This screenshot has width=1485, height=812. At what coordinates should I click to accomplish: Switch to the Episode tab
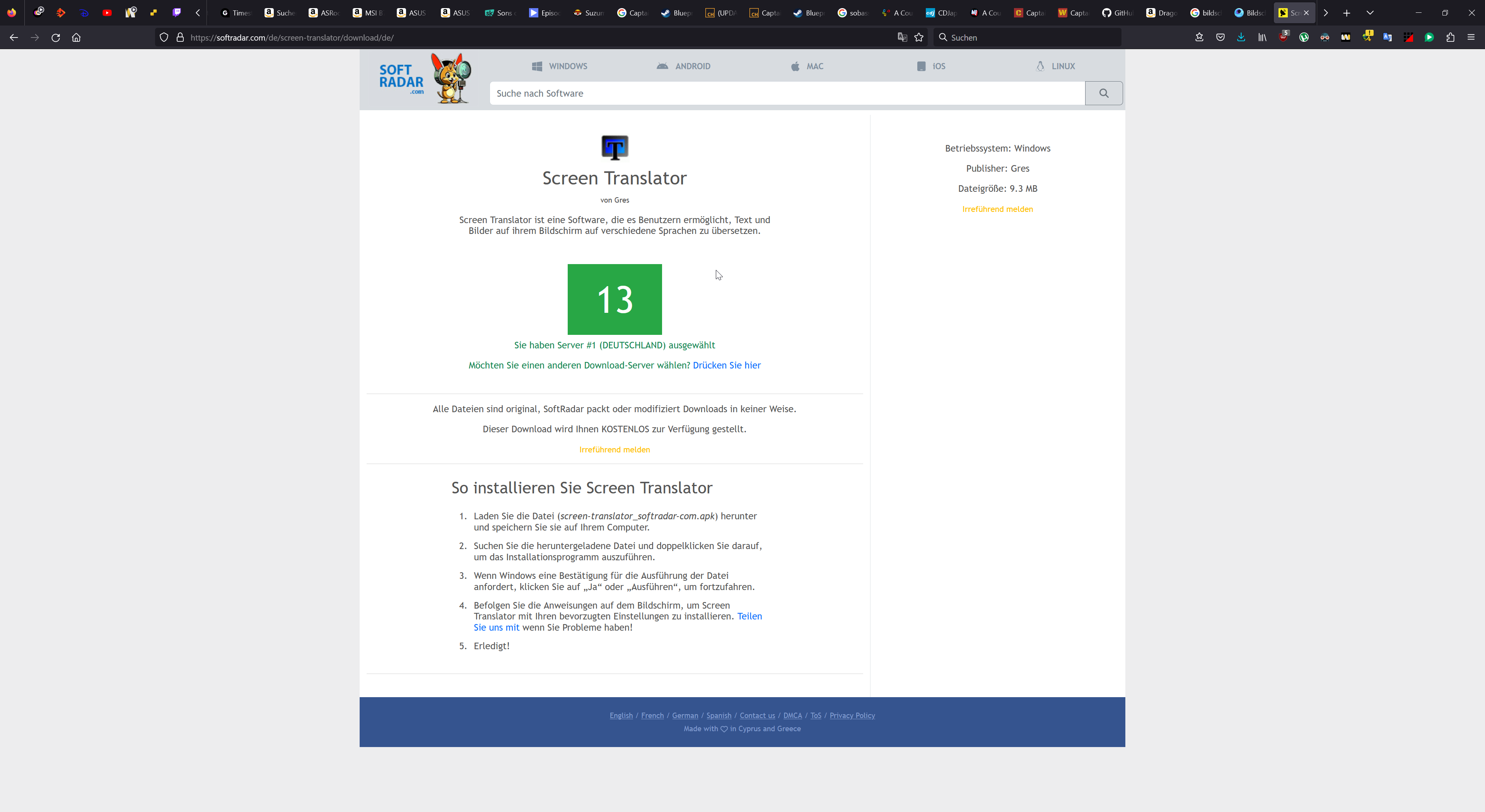coord(544,13)
